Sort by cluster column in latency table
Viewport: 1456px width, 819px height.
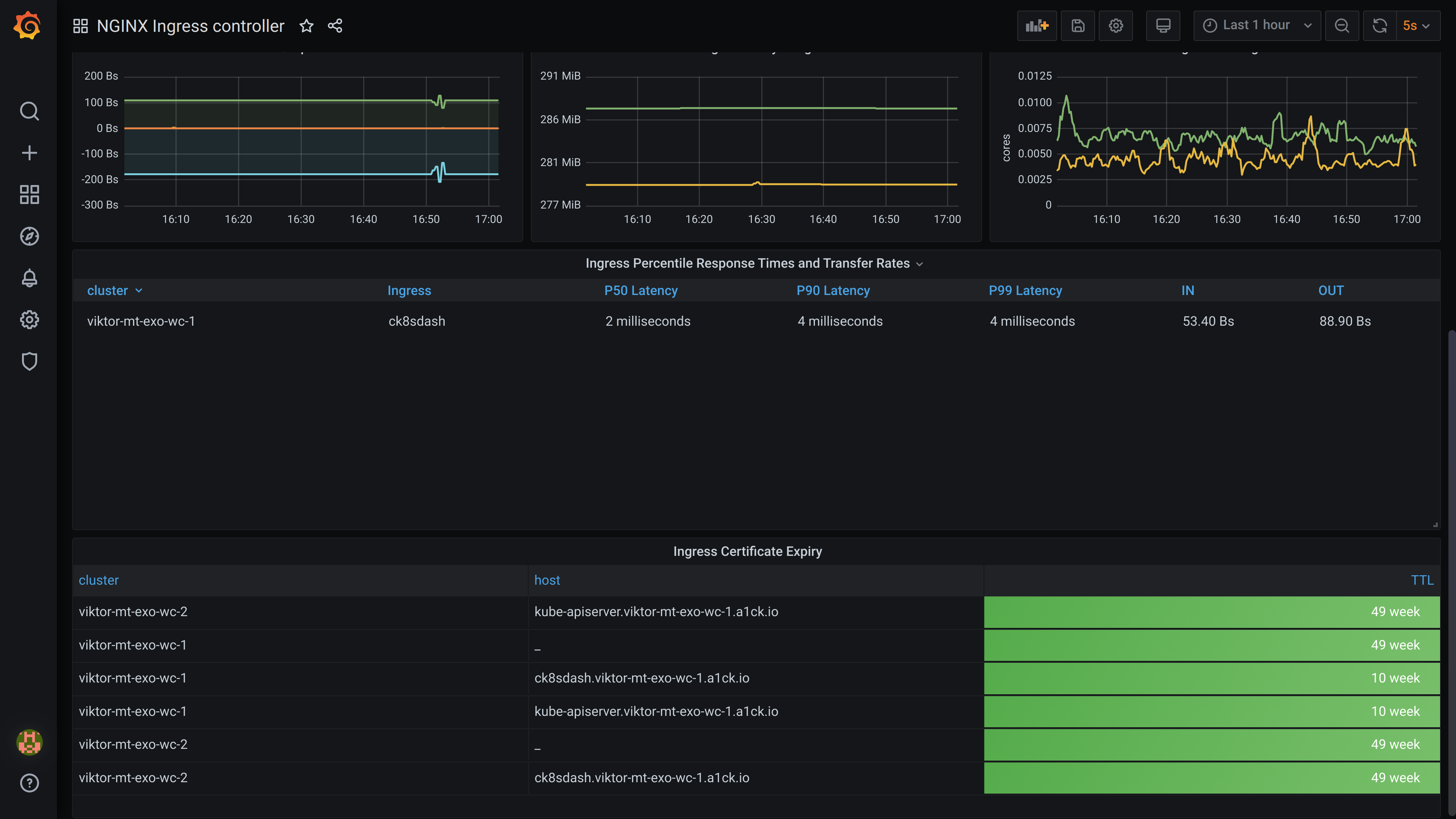115,290
